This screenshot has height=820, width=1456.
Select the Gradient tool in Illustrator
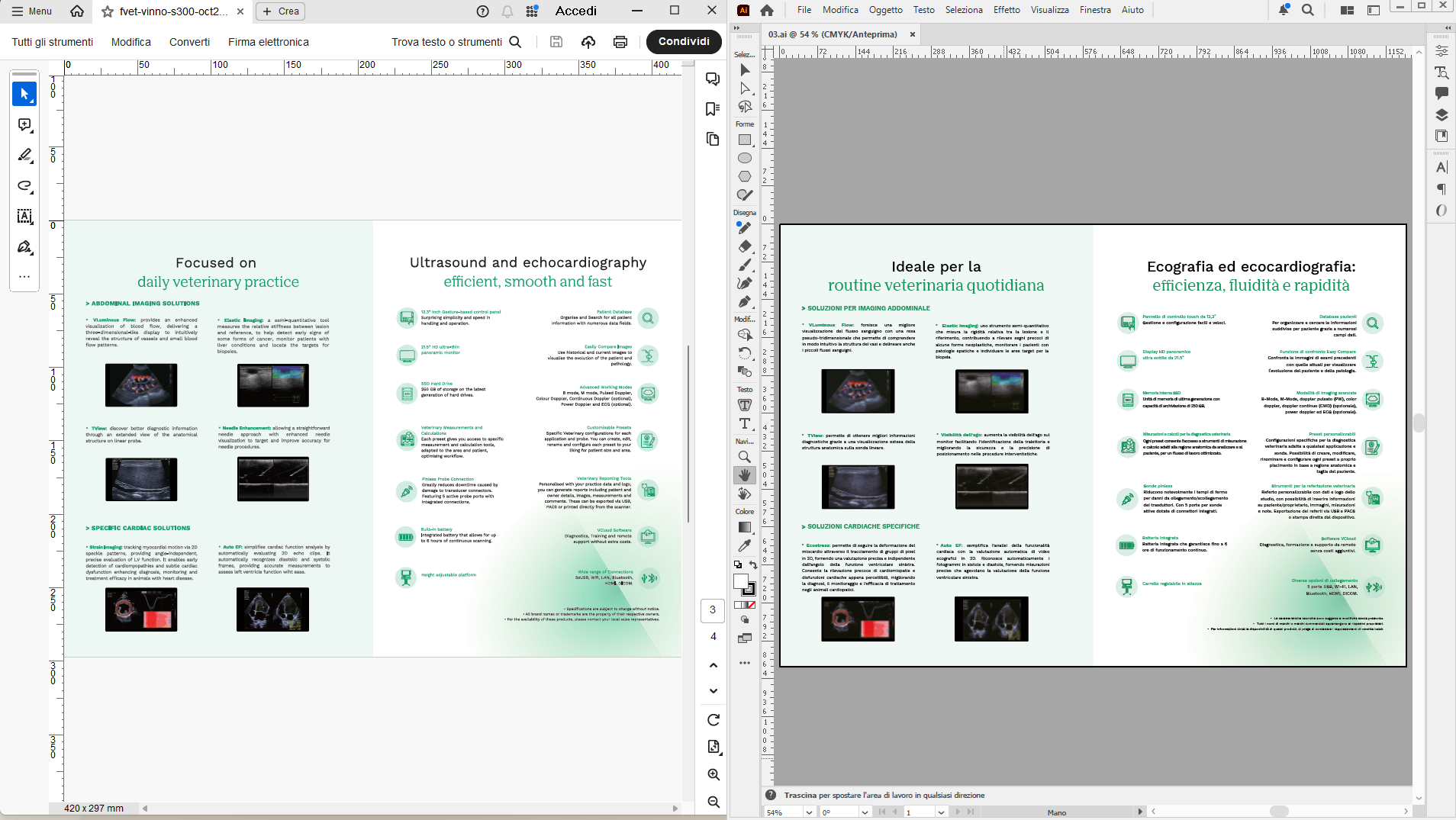point(745,527)
